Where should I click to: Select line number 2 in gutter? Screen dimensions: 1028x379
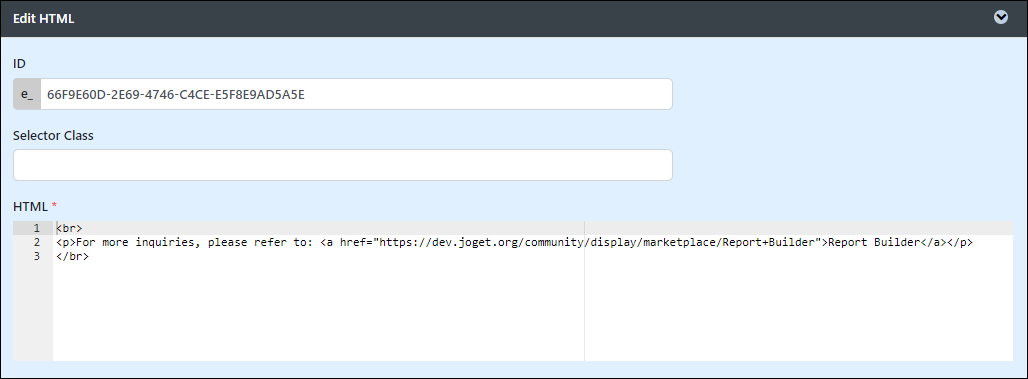(37, 243)
